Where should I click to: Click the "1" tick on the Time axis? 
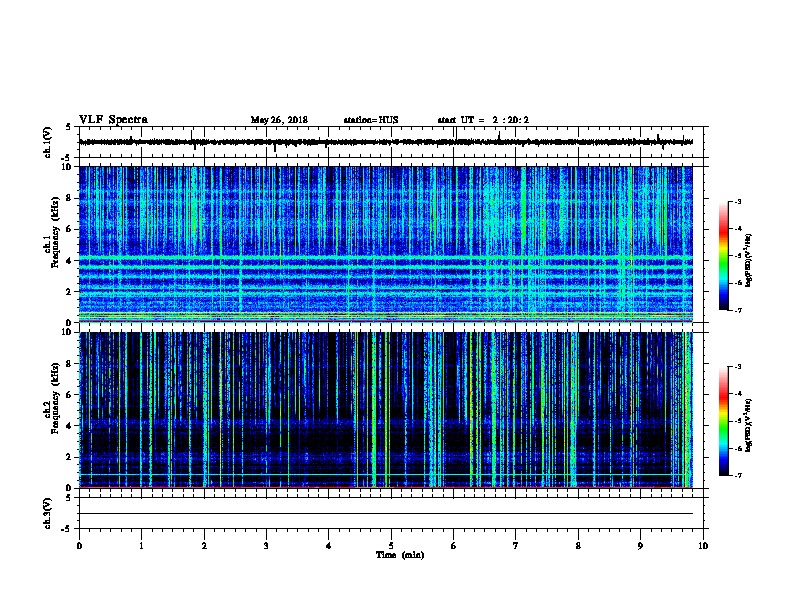[141, 546]
